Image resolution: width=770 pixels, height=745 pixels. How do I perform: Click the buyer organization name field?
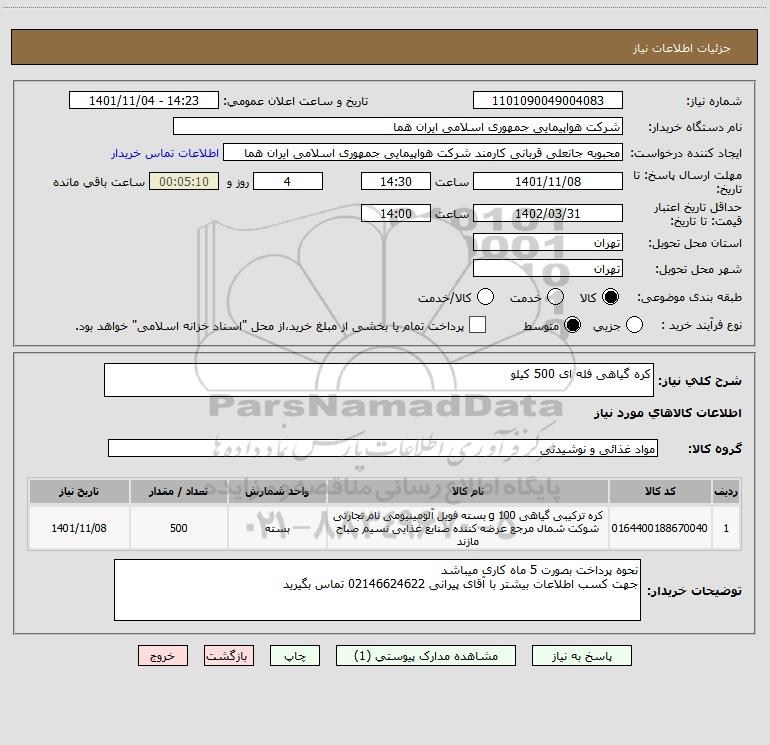click(398, 127)
